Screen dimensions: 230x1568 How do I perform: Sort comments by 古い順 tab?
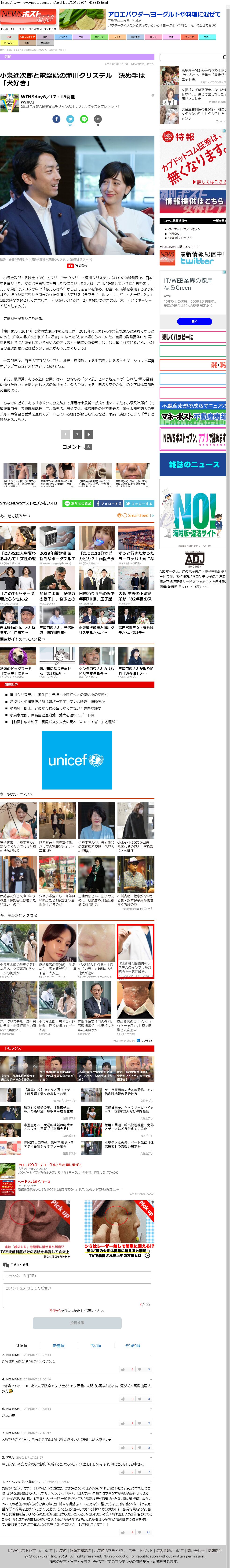click(x=95, y=1346)
